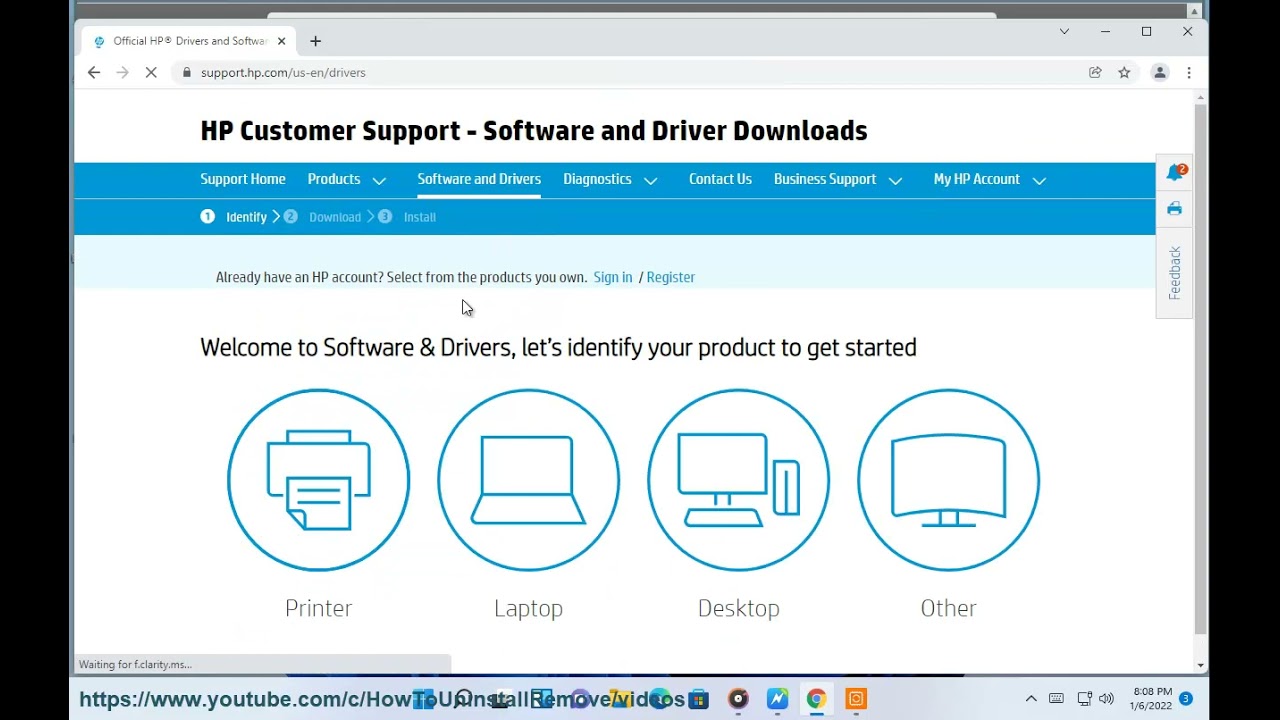Image resolution: width=1280 pixels, height=720 pixels.
Task: Stop loading the page
Action: point(151,72)
